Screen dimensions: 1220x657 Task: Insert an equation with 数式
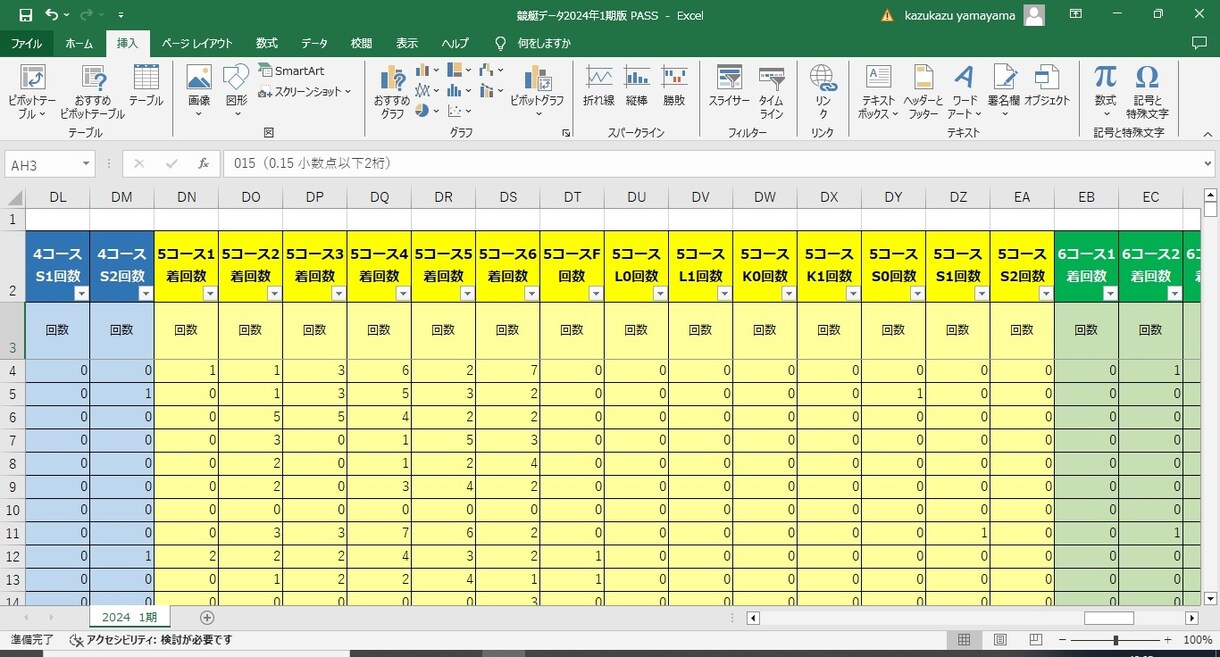pyautogui.click(x=1105, y=91)
